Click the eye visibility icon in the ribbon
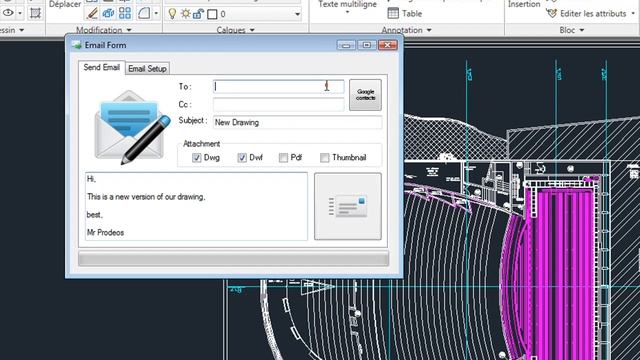This screenshot has width=640, height=360. [x=8, y=13]
